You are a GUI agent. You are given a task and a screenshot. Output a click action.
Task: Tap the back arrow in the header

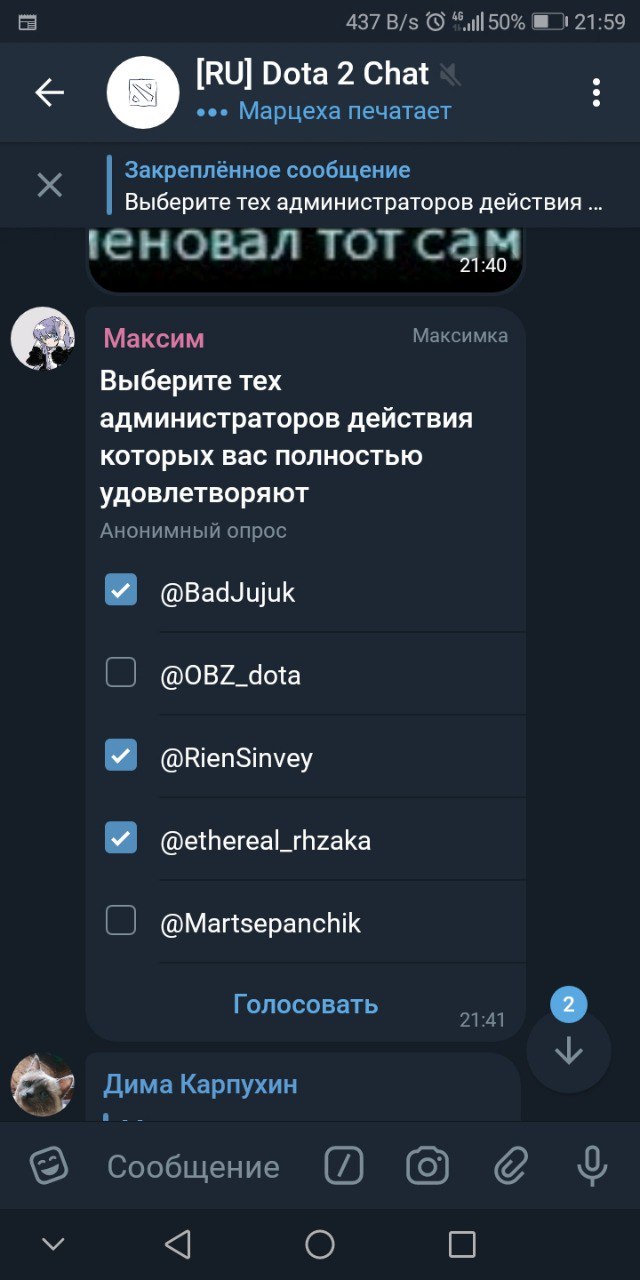(49, 93)
